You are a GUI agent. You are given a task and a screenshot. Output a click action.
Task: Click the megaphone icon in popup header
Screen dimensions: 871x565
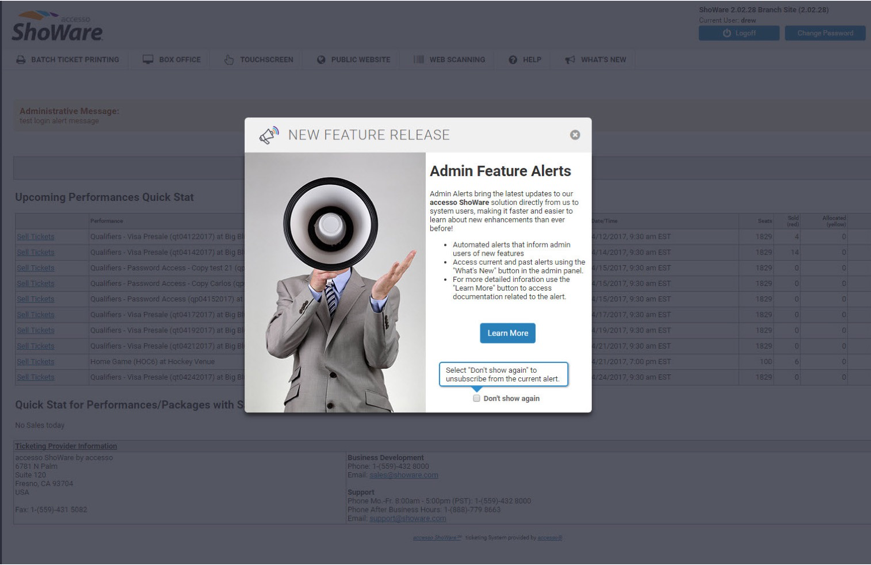(269, 135)
